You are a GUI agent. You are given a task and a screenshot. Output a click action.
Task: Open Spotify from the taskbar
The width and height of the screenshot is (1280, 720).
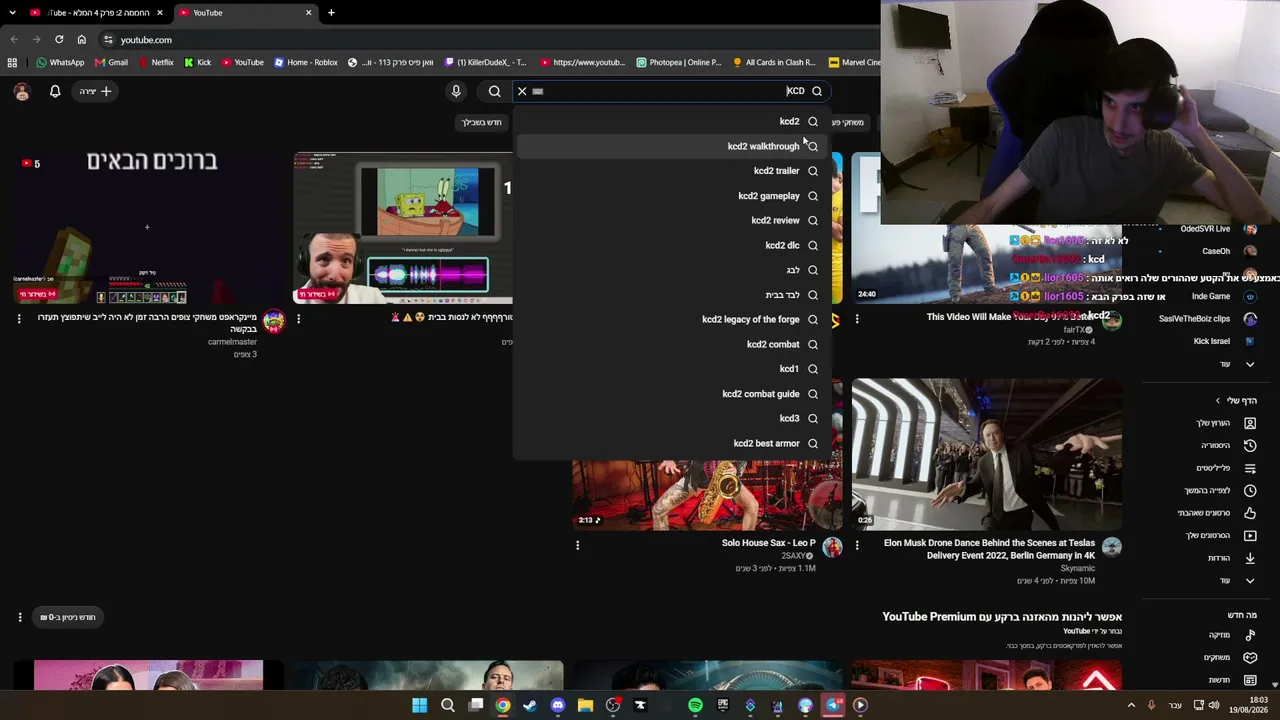(x=695, y=706)
